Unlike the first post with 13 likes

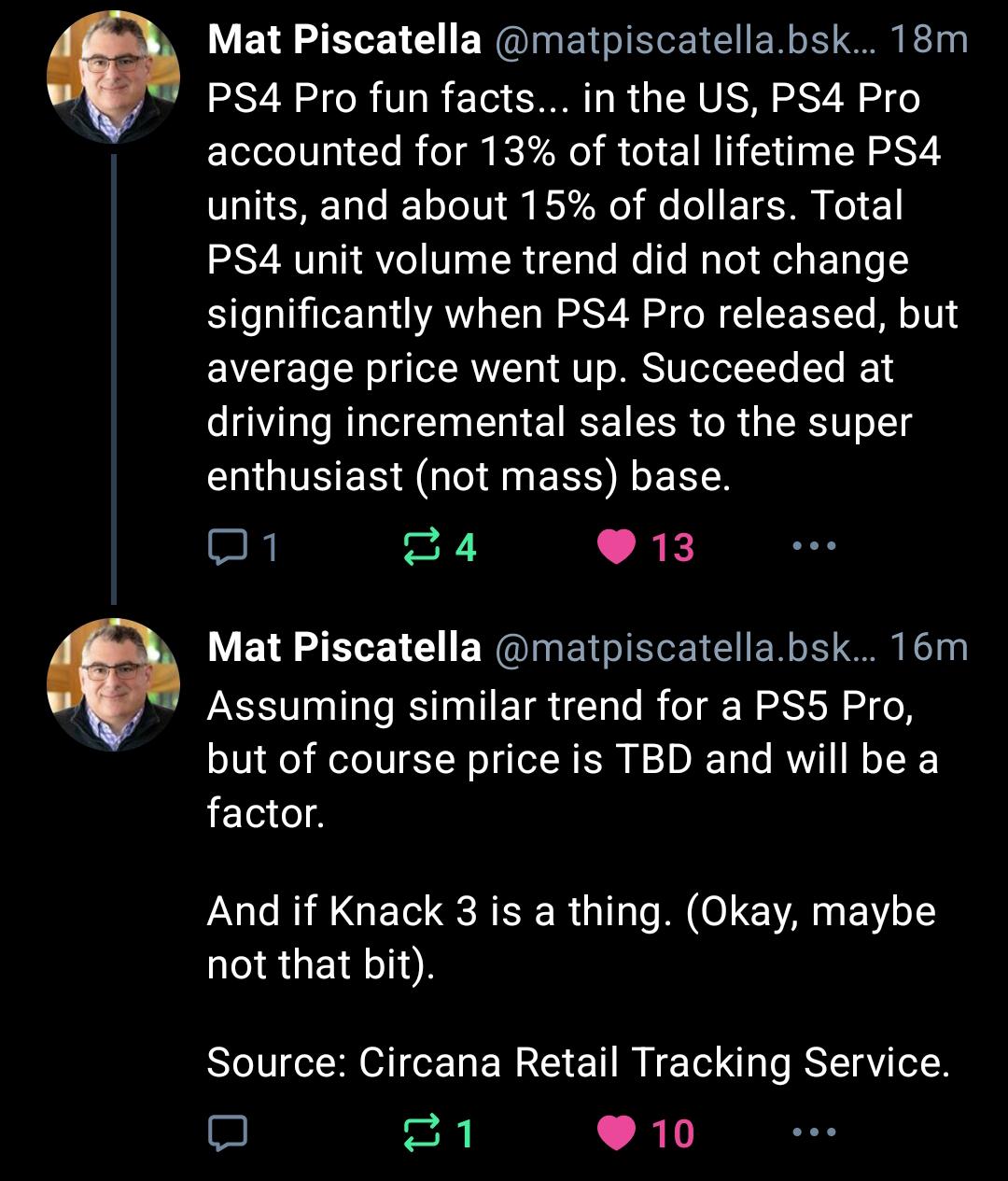(616, 547)
